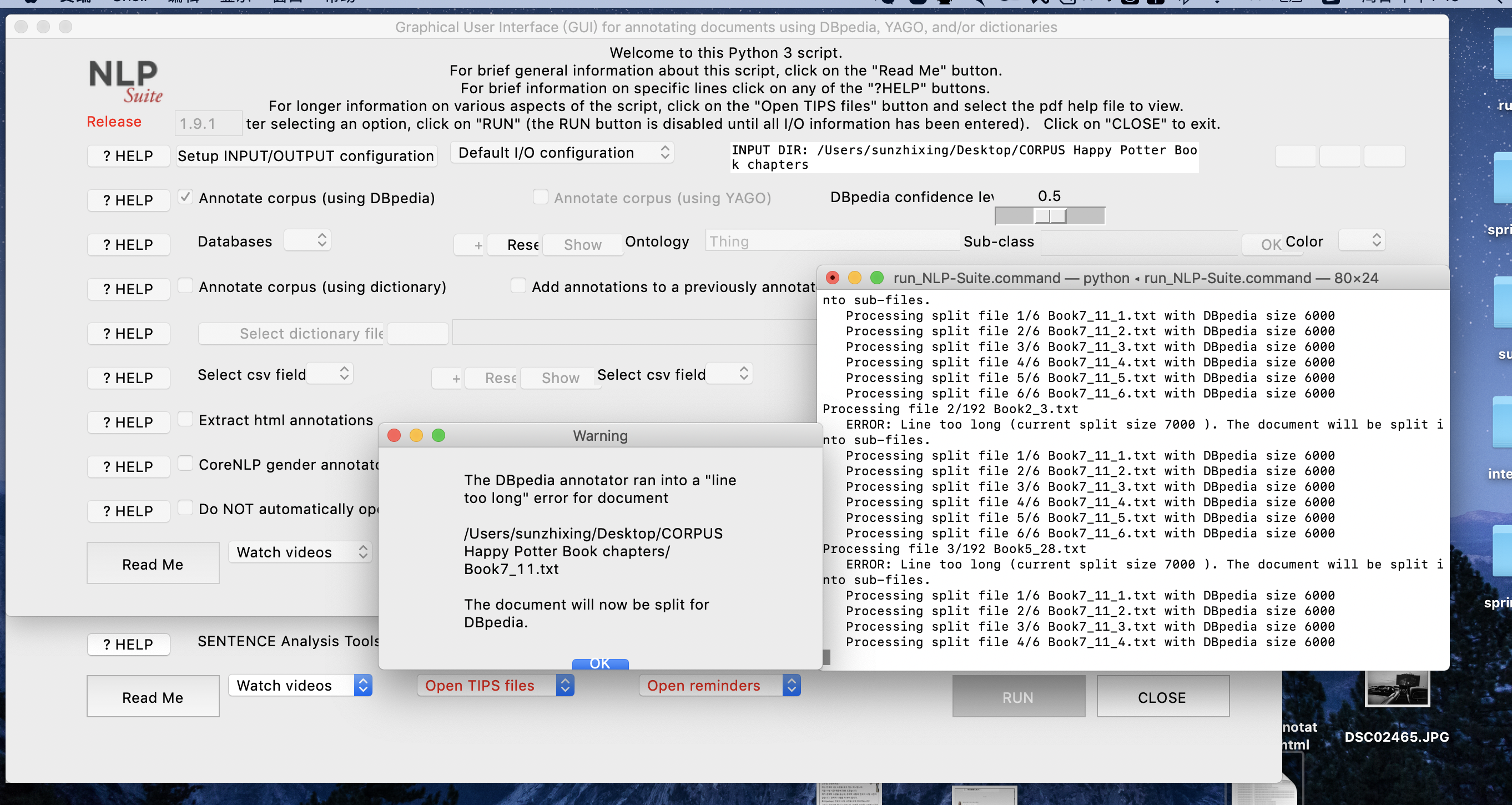Image resolution: width=1512 pixels, height=805 pixels.
Task: Click HELP for Do NOT automatically open
Action: pyautogui.click(x=128, y=511)
